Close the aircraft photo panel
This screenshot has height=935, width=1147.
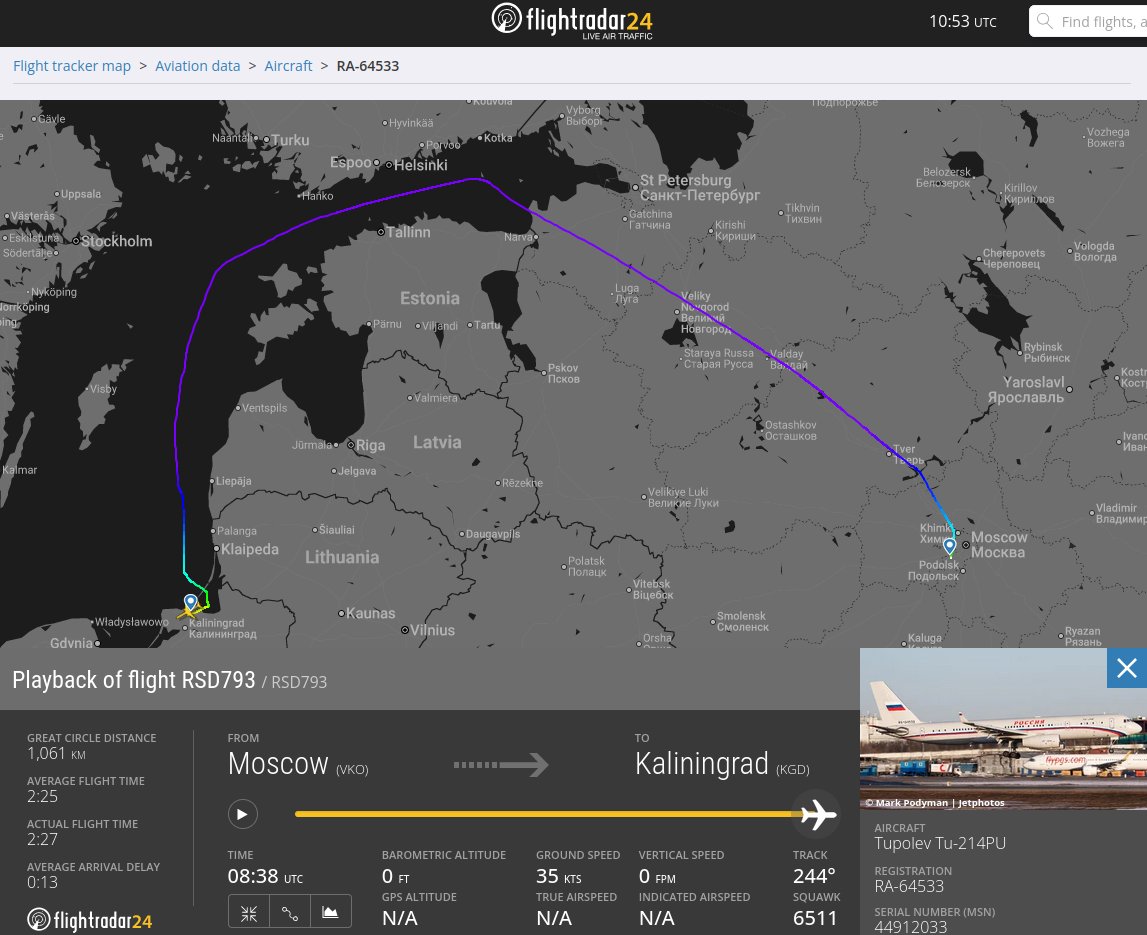click(x=1127, y=668)
